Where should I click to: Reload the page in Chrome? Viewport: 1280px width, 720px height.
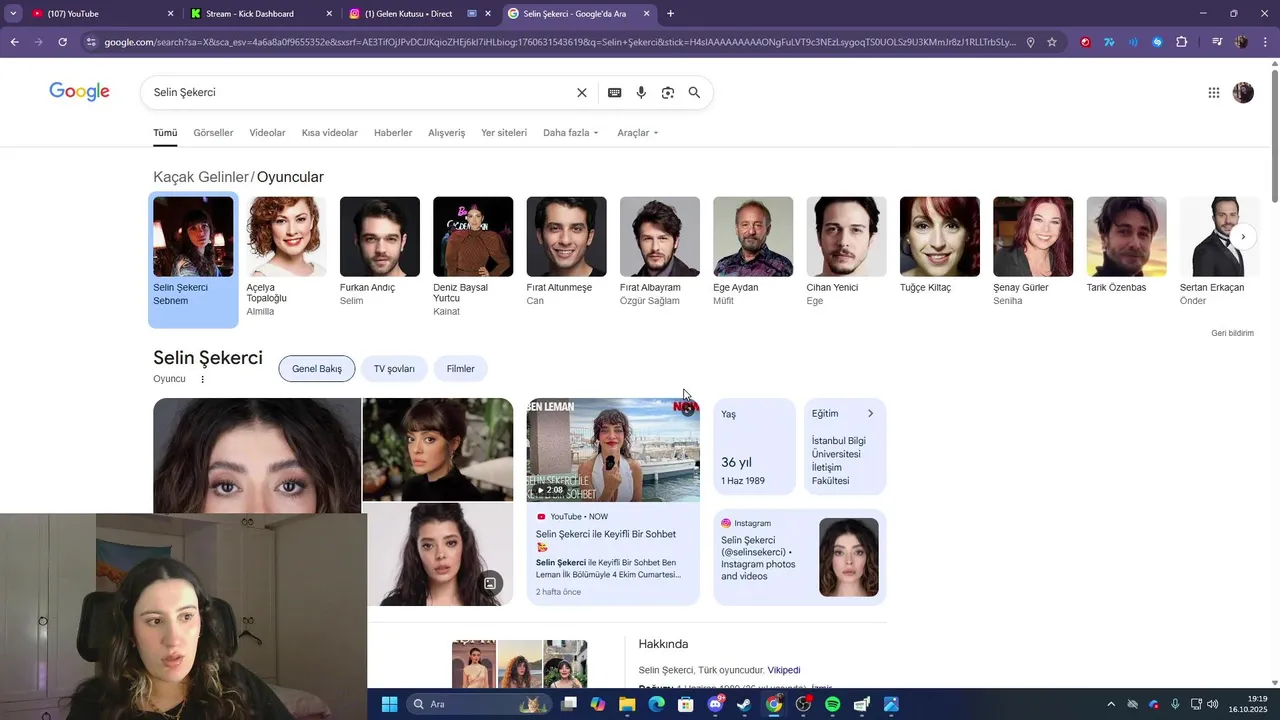click(x=62, y=42)
